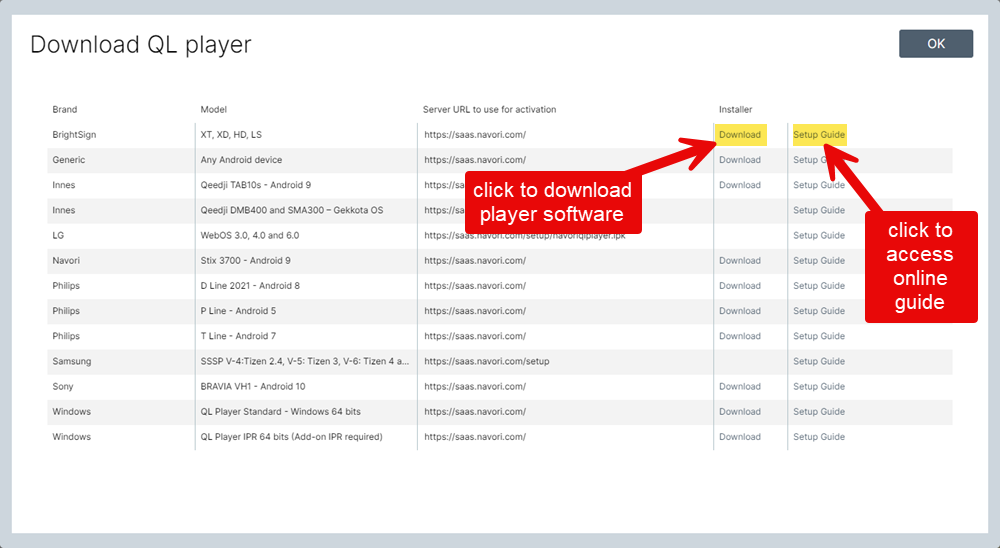Download QL Player Standard Windows installer
Viewport: 1000px width, 548px height.
point(740,411)
